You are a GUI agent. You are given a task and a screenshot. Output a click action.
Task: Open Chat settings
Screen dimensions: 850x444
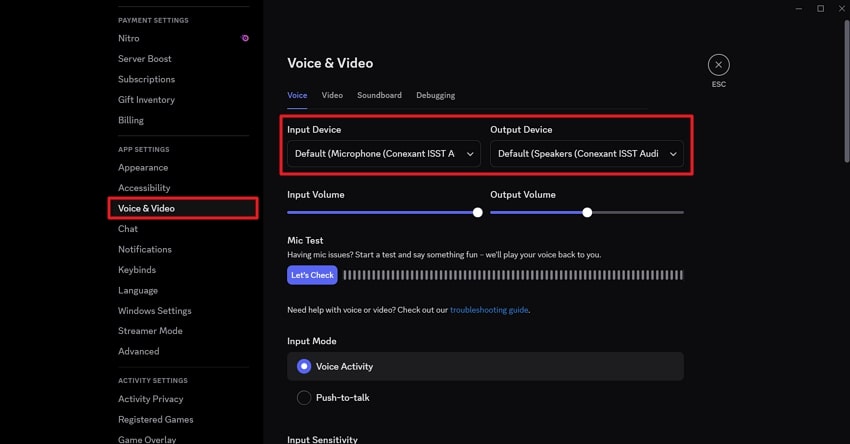point(128,229)
